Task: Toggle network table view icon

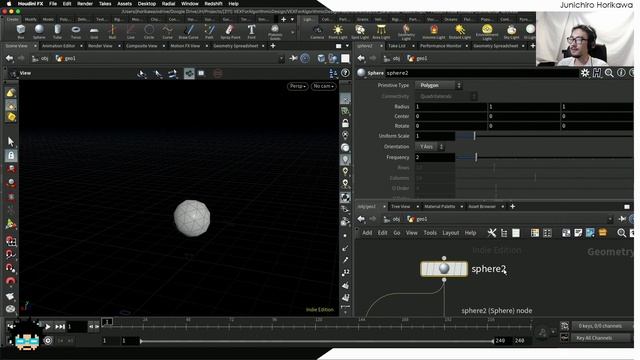Action: 535,233
